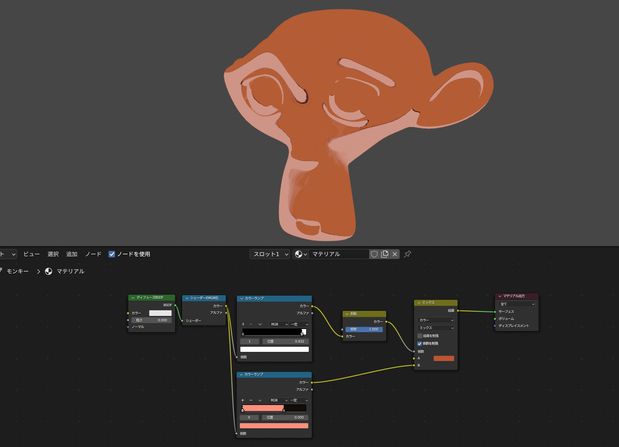
Task: Open upper Color Ramp 一定 interpolation dropdown
Action: click(x=299, y=324)
